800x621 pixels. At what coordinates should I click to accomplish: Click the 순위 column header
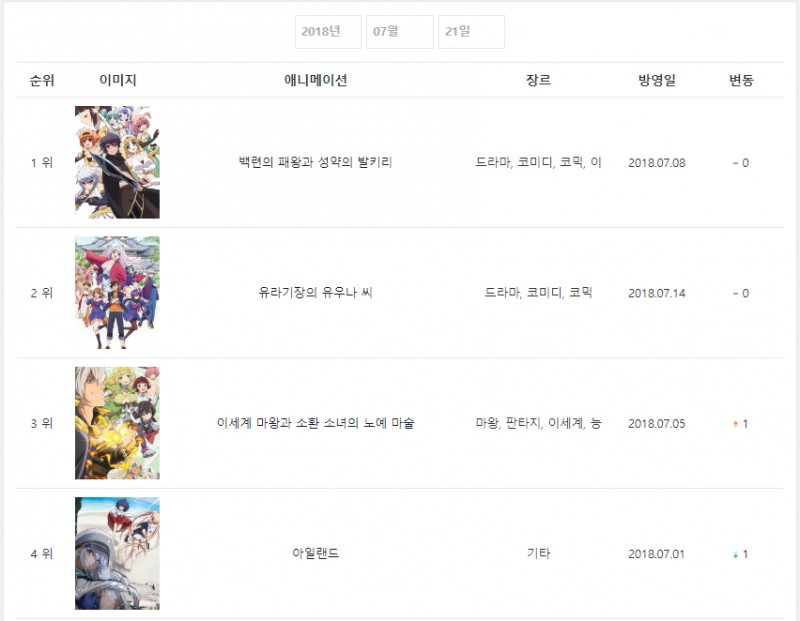pos(42,80)
